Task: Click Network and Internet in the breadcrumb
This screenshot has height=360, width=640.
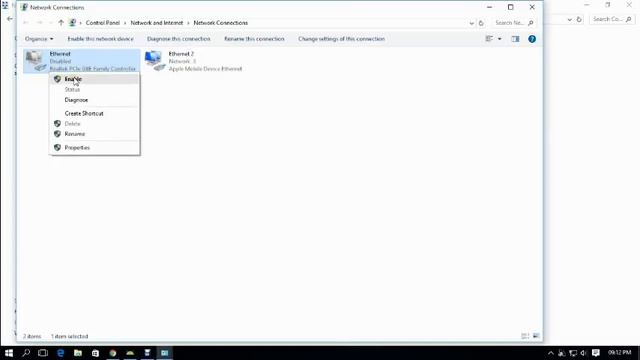Action: coord(157,23)
